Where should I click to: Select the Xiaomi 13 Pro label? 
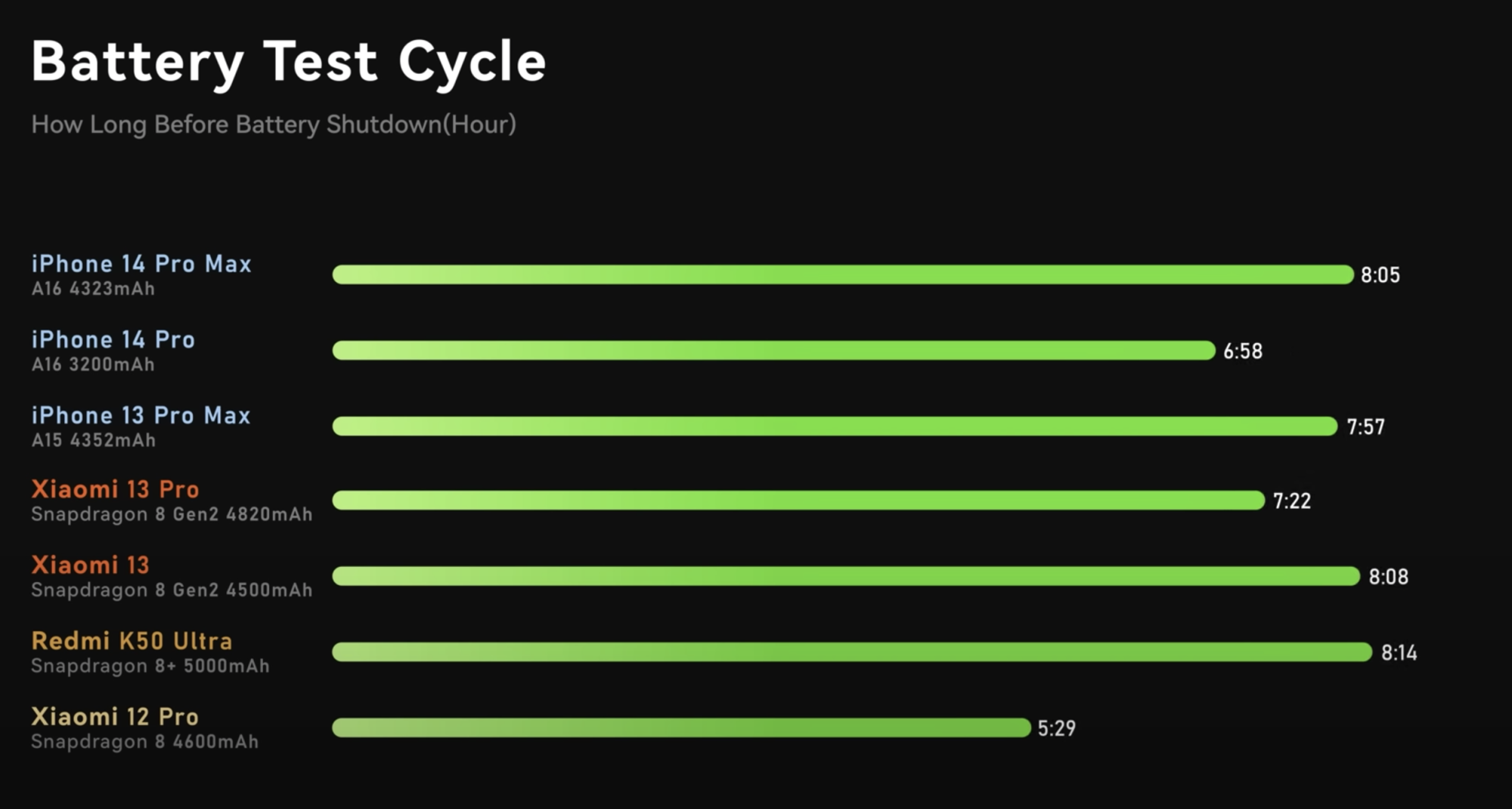click(115, 489)
